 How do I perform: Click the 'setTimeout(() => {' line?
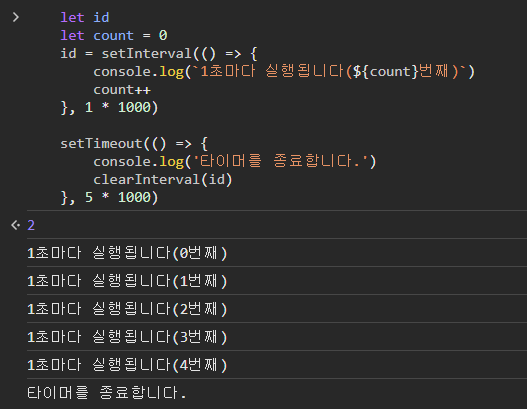click(x=134, y=144)
